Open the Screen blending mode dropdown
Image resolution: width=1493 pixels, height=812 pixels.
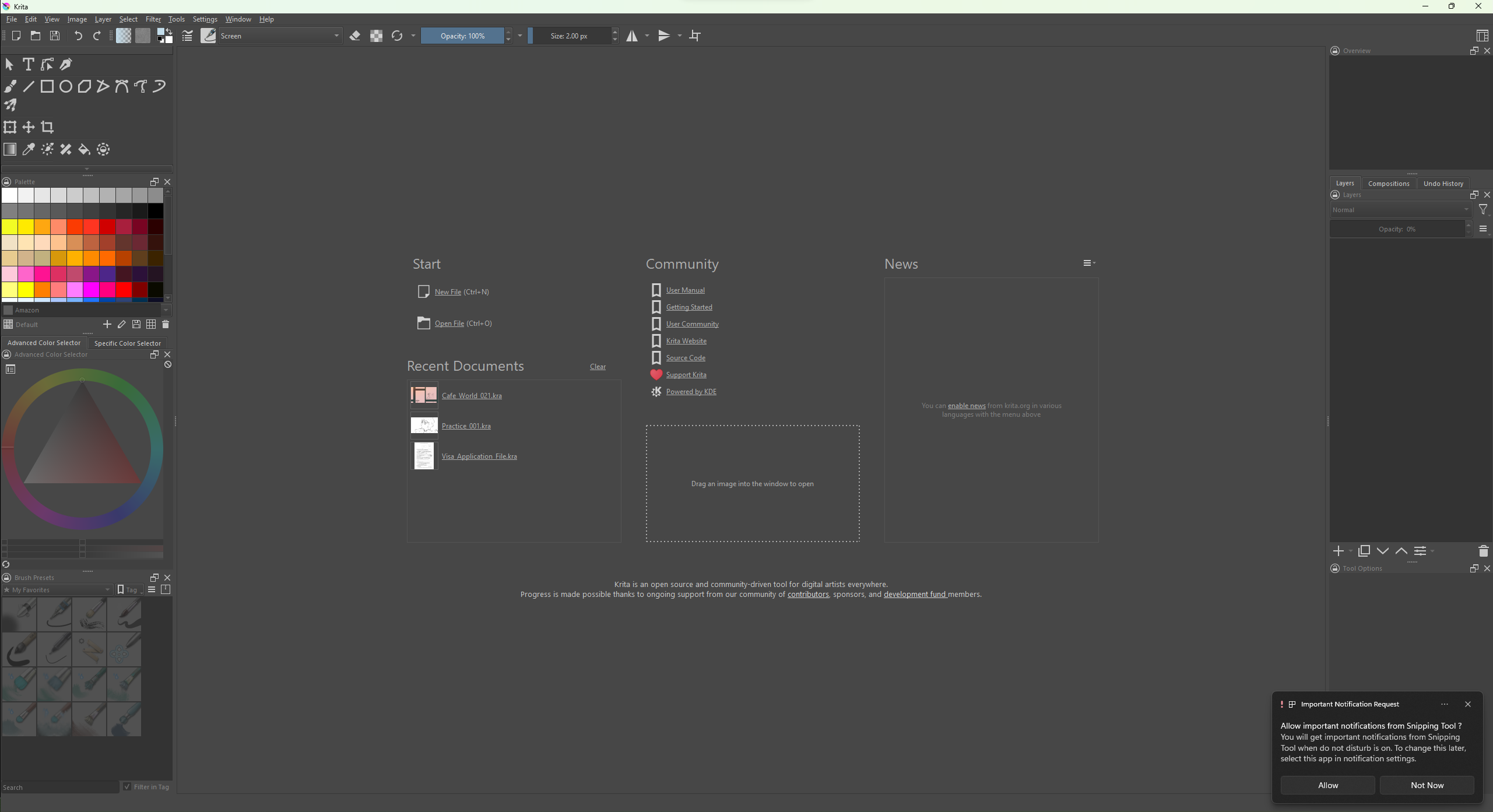tap(280, 36)
